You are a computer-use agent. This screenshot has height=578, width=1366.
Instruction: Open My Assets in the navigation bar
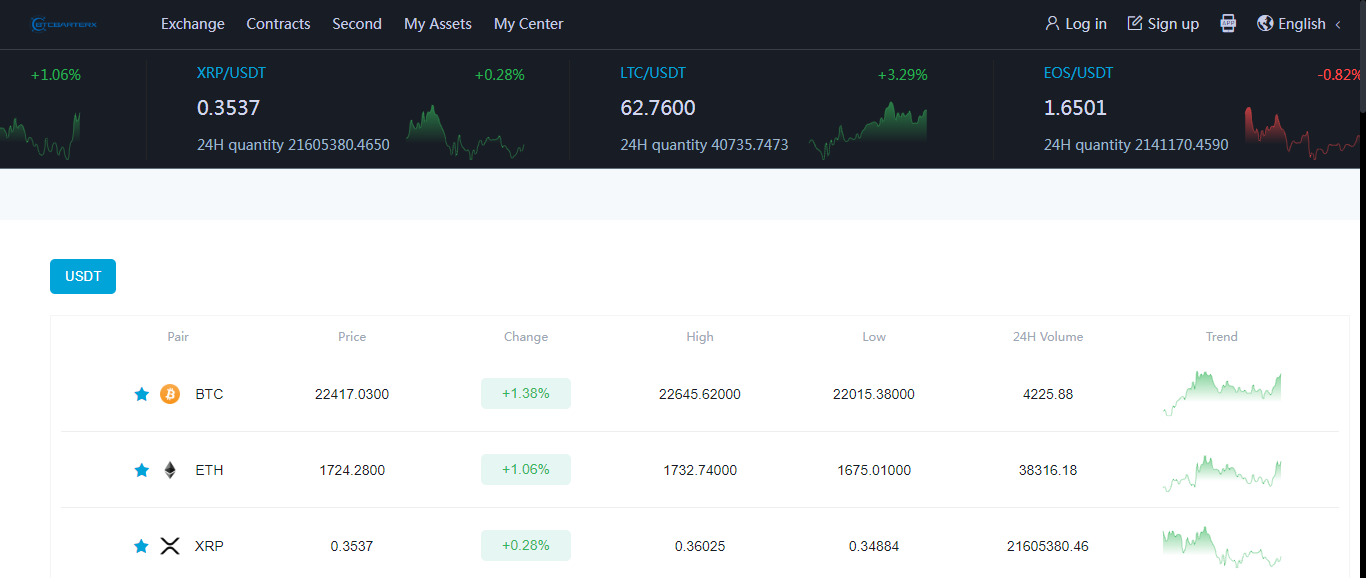point(437,24)
